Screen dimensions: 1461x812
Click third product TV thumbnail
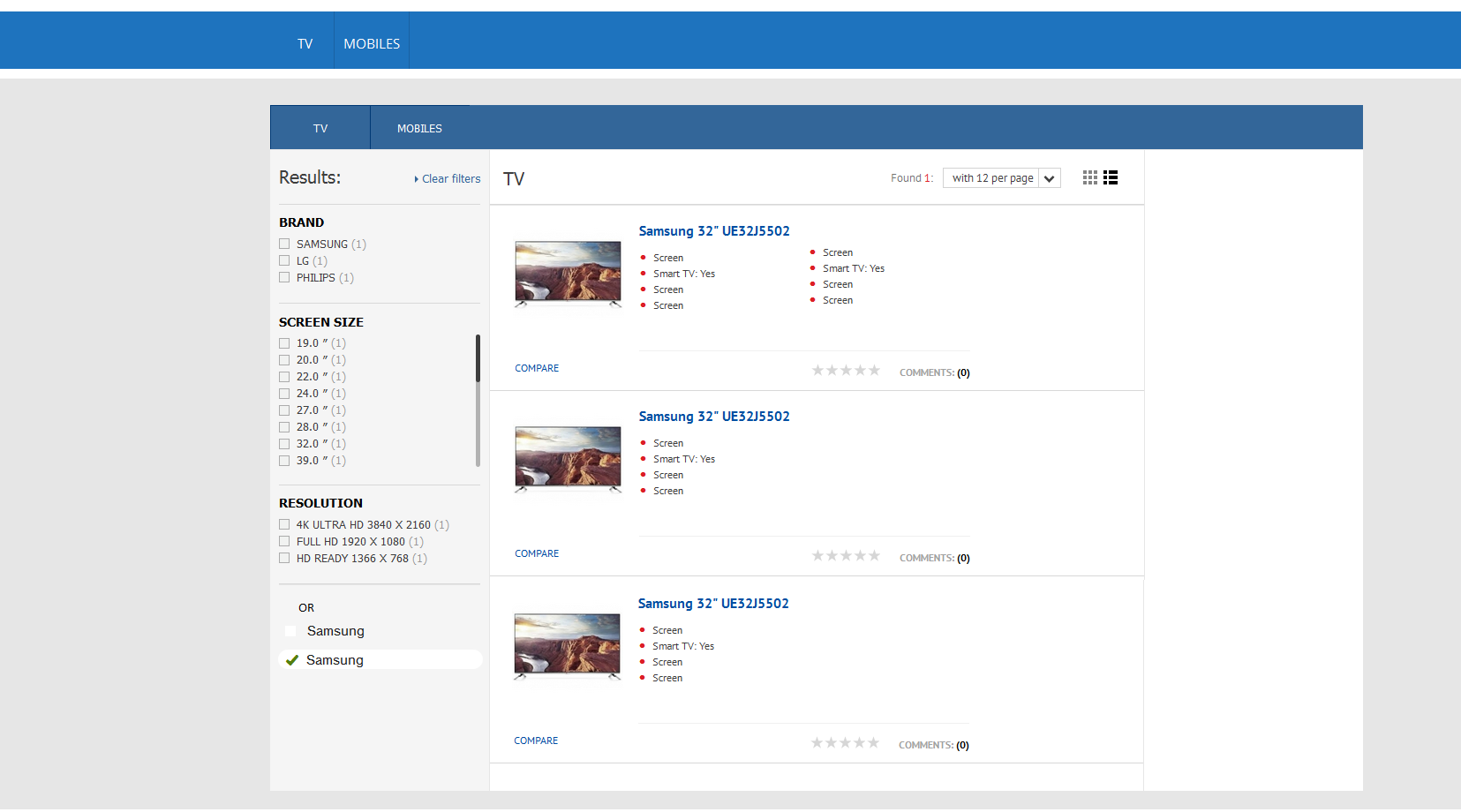[567, 645]
